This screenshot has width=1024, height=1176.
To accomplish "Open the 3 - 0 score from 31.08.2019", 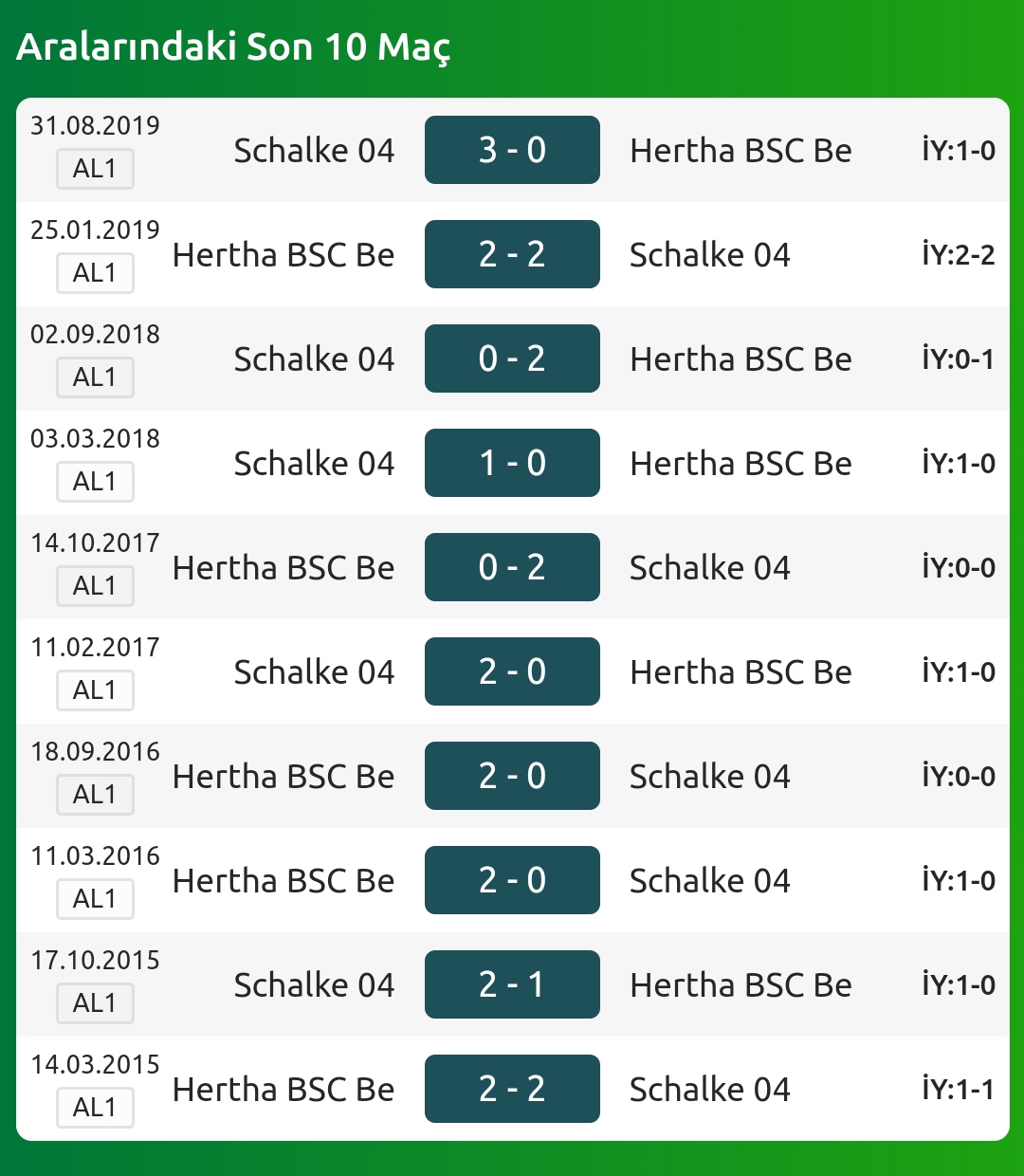I will click(x=512, y=150).
